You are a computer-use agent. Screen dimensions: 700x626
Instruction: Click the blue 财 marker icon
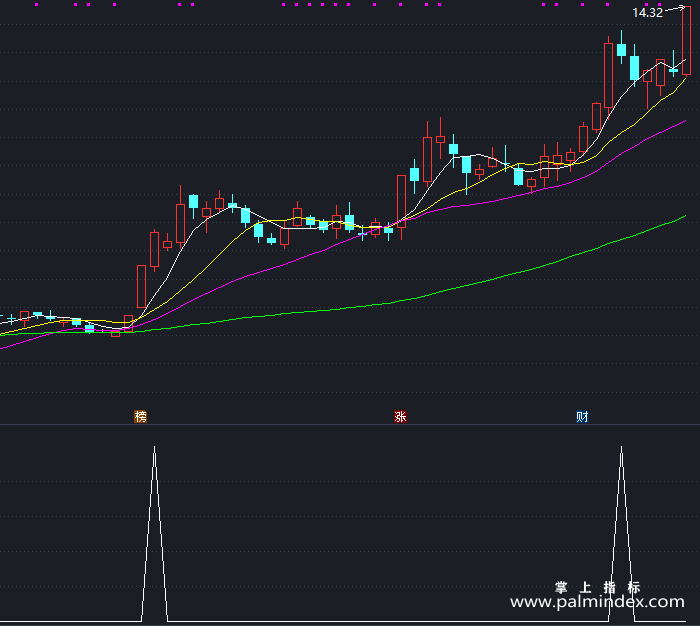point(582,417)
